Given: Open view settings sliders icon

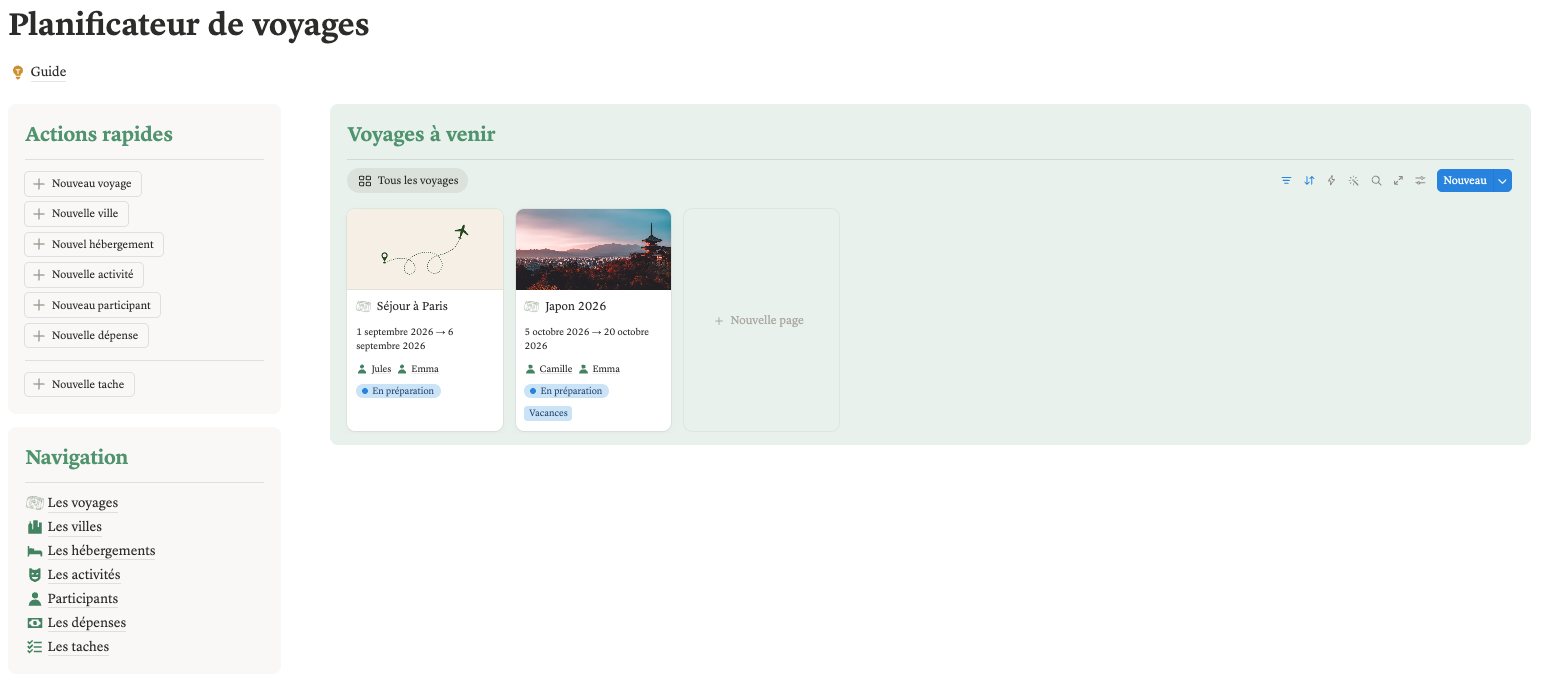Looking at the screenshot, I should tap(1420, 181).
